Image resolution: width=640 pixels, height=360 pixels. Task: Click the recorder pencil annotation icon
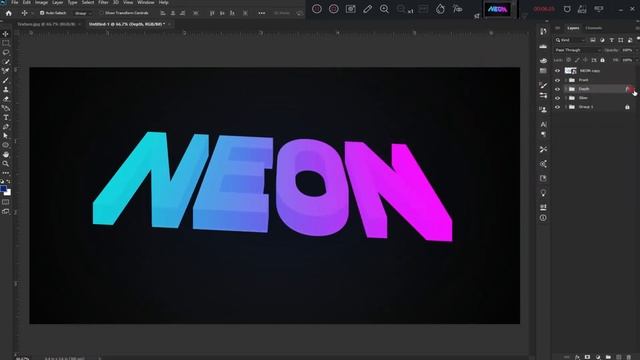(367, 9)
